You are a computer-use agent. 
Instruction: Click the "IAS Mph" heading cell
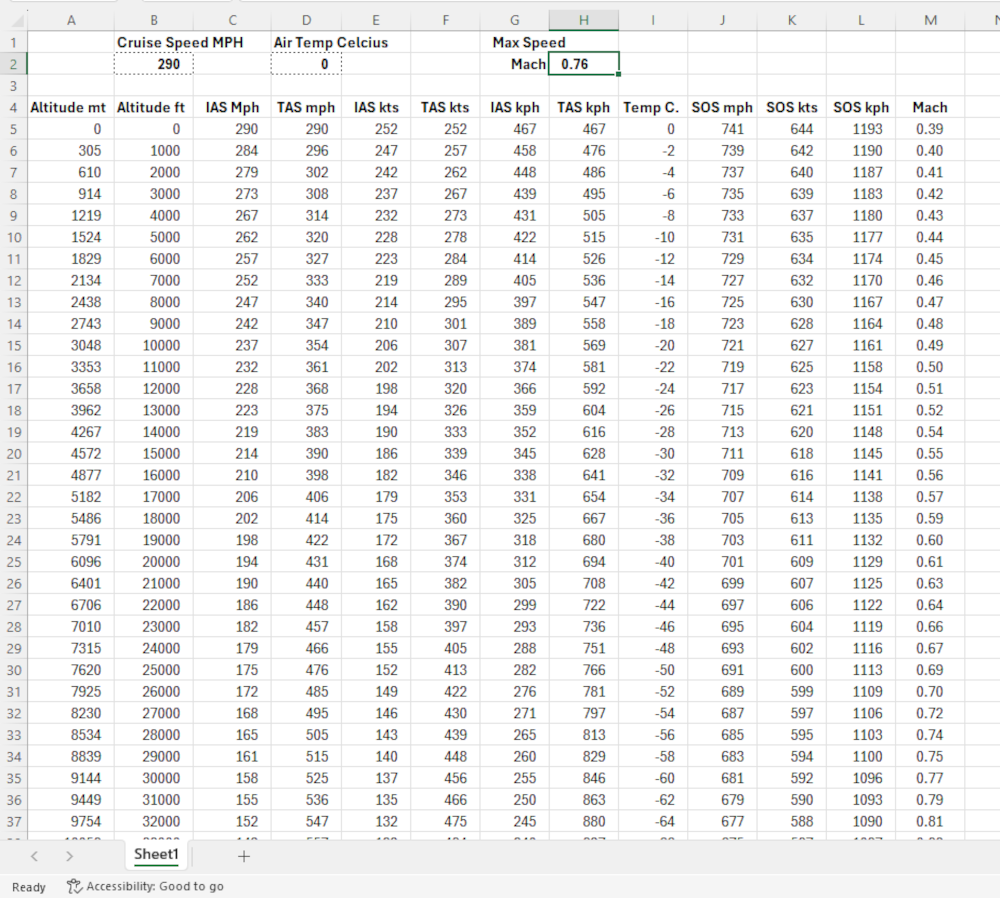232,108
